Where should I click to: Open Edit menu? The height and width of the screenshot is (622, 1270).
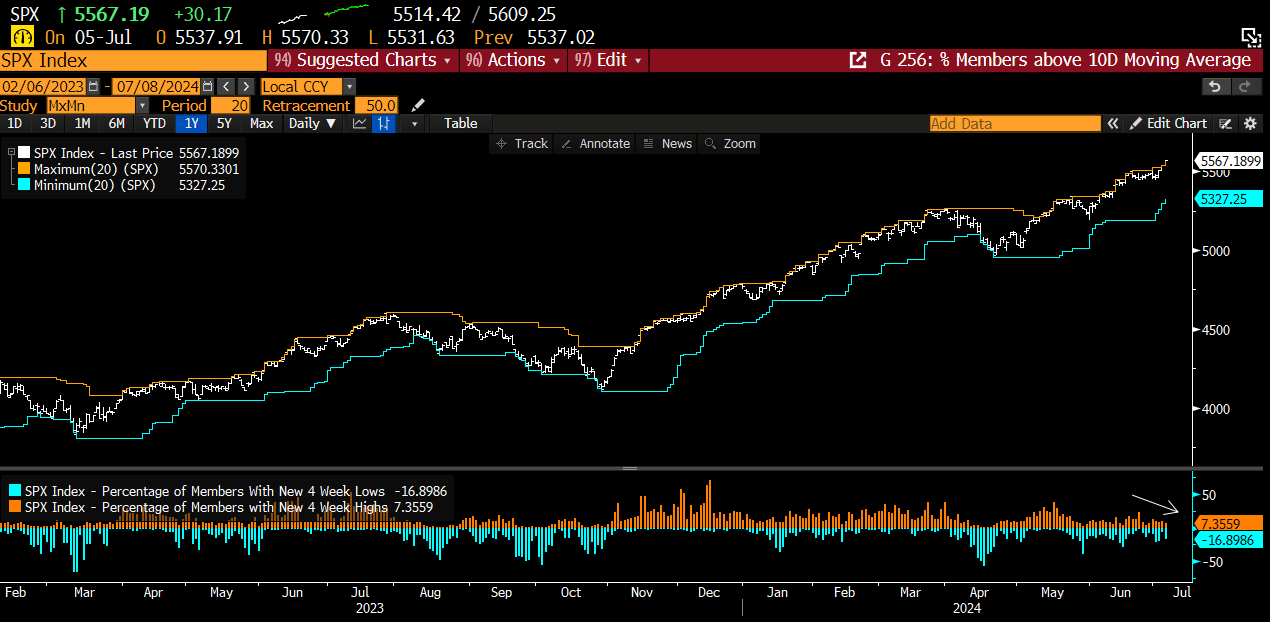(x=609, y=60)
